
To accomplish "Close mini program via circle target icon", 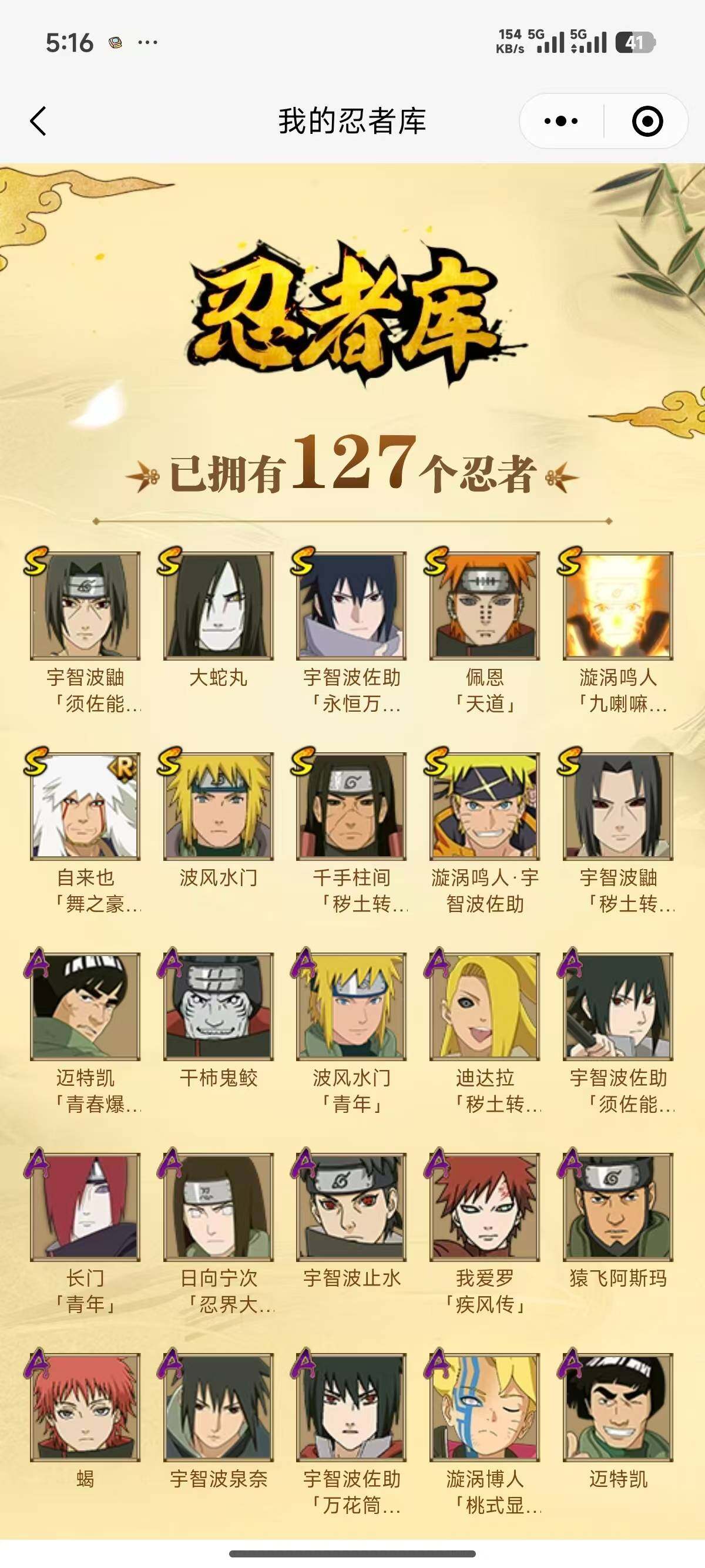I will (647, 120).
